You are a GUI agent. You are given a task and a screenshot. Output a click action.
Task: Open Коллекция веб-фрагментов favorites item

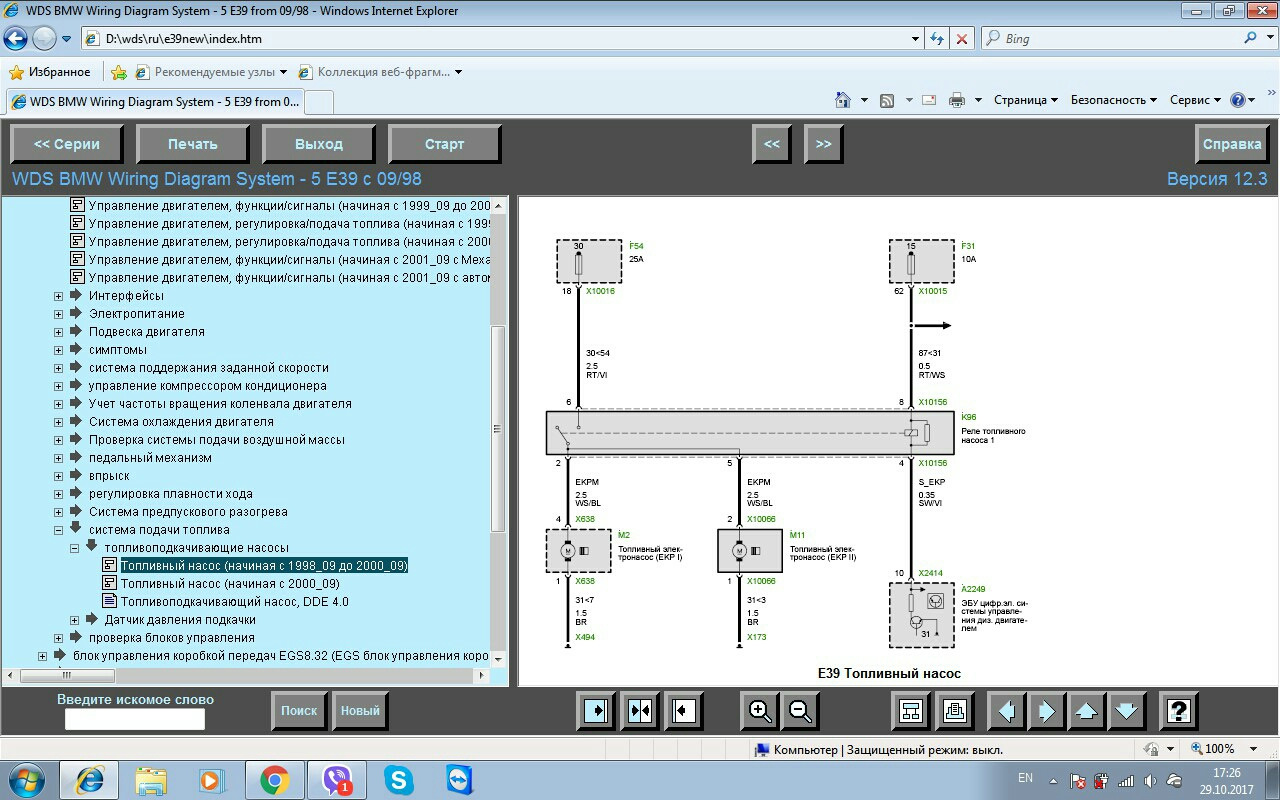[x=380, y=72]
